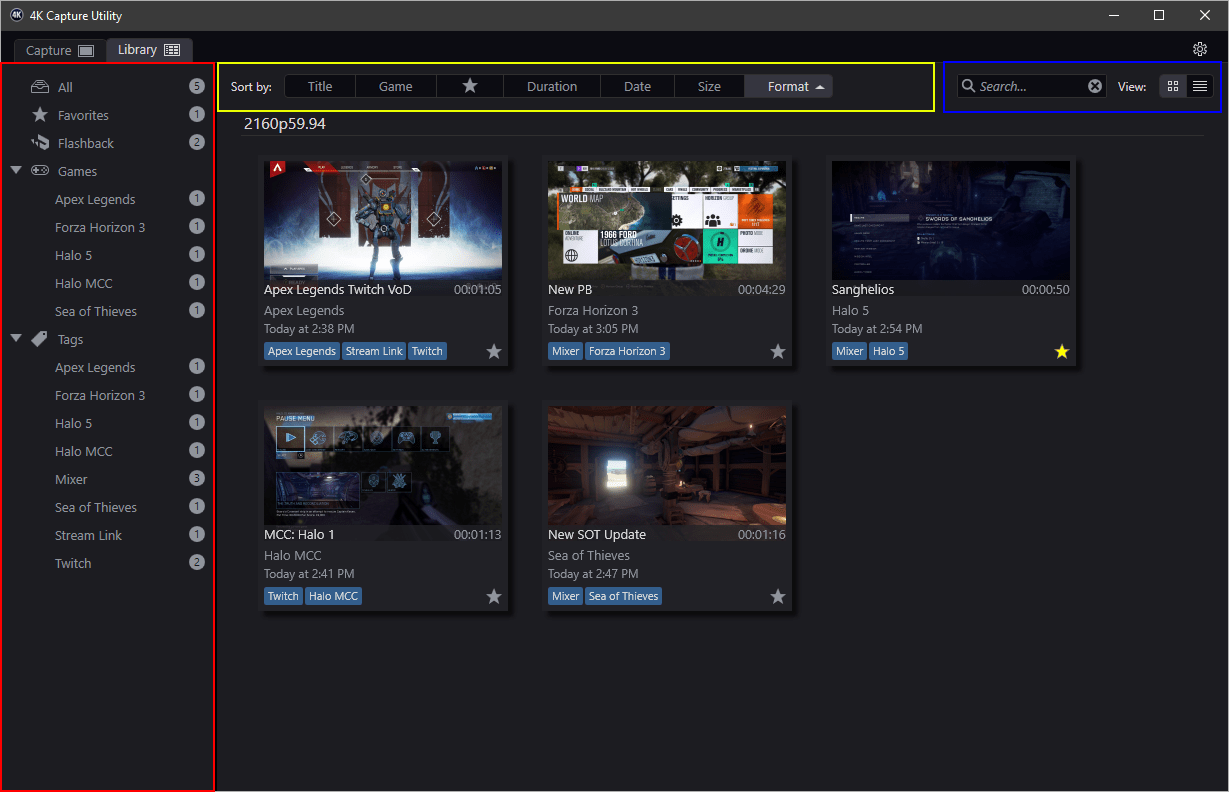Select Flashback in the sidebar

[x=86, y=143]
